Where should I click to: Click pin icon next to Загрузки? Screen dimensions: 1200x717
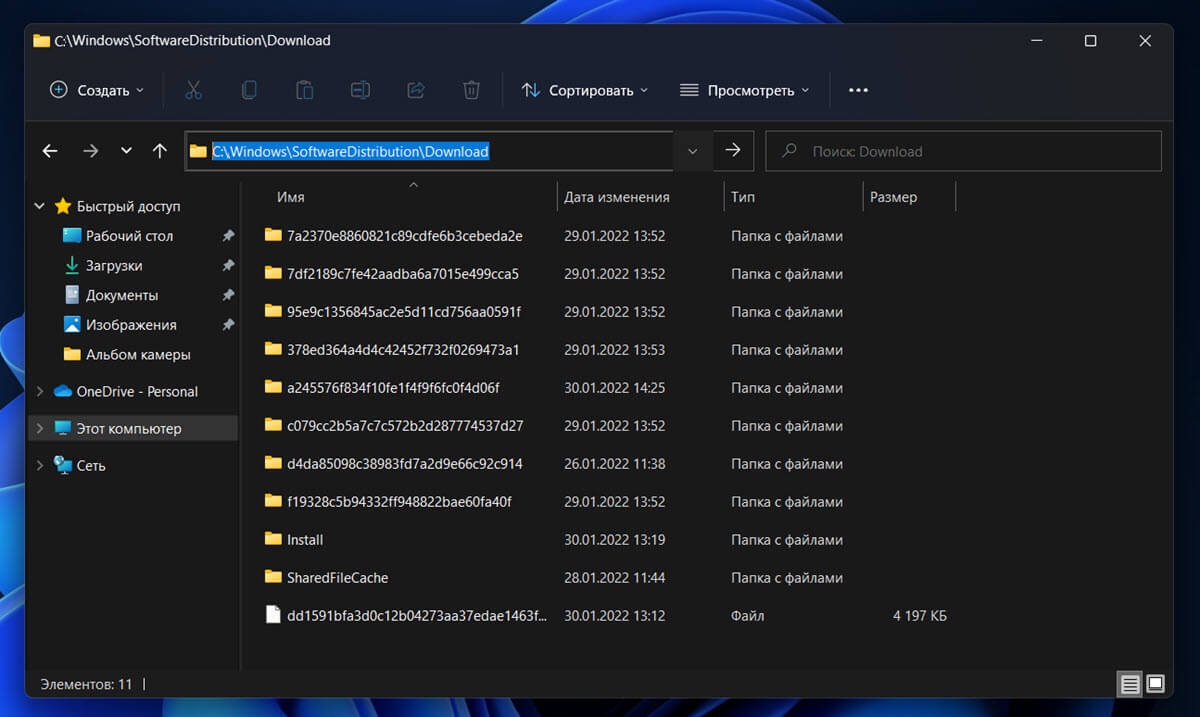(228, 266)
